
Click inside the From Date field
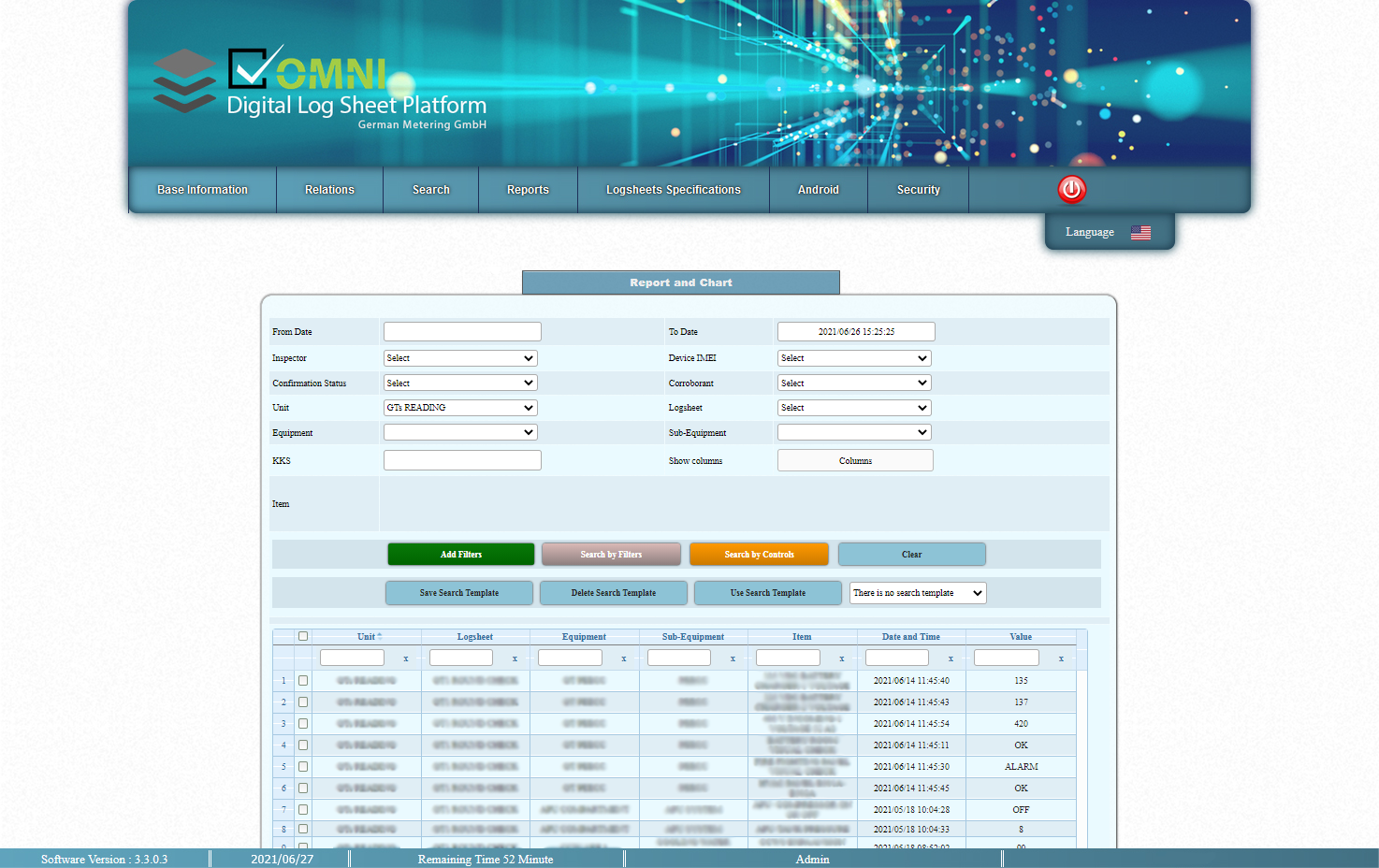(461, 331)
